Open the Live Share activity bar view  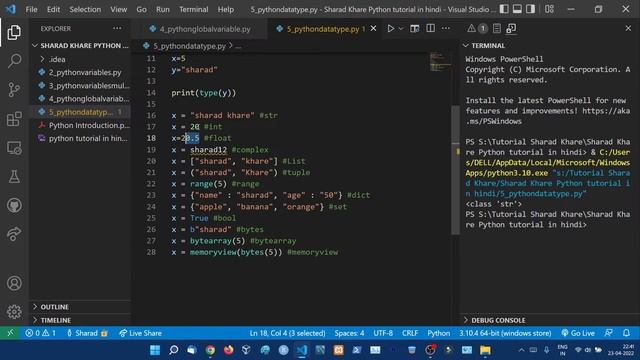coord(14,234)
